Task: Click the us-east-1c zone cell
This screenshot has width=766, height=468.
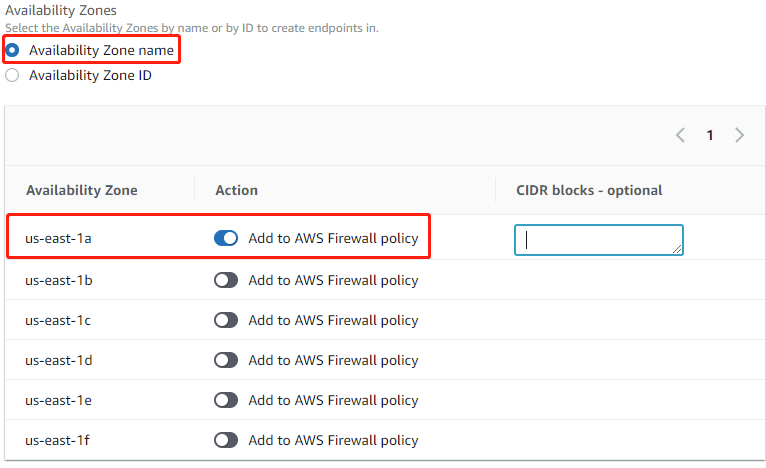Action: 58,320
